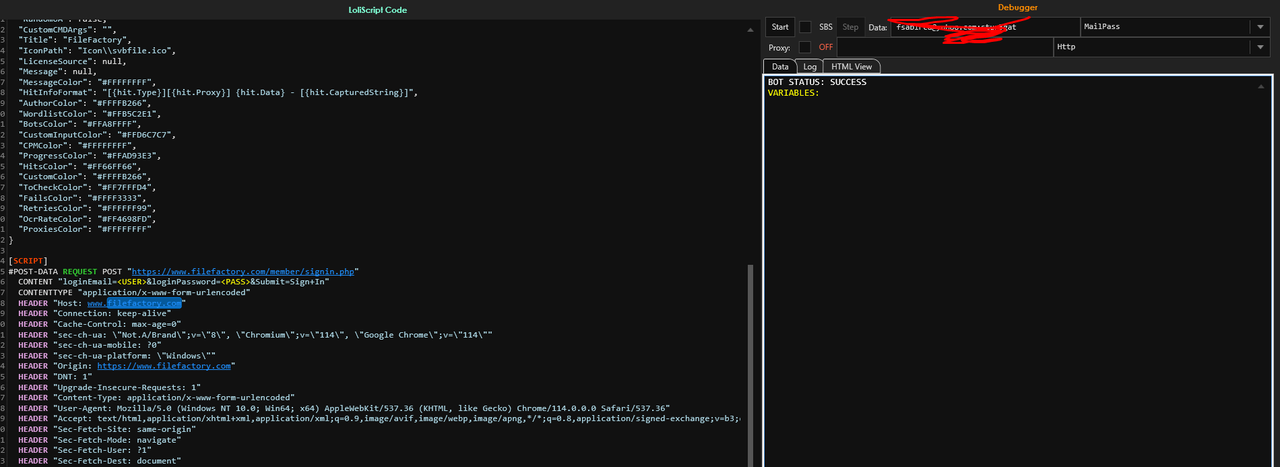Viewport: 1280px width, 467px height.
Task: Click the sec-ch-ua-platform header line
Action: pyautogui.click(x=115, y=355)
